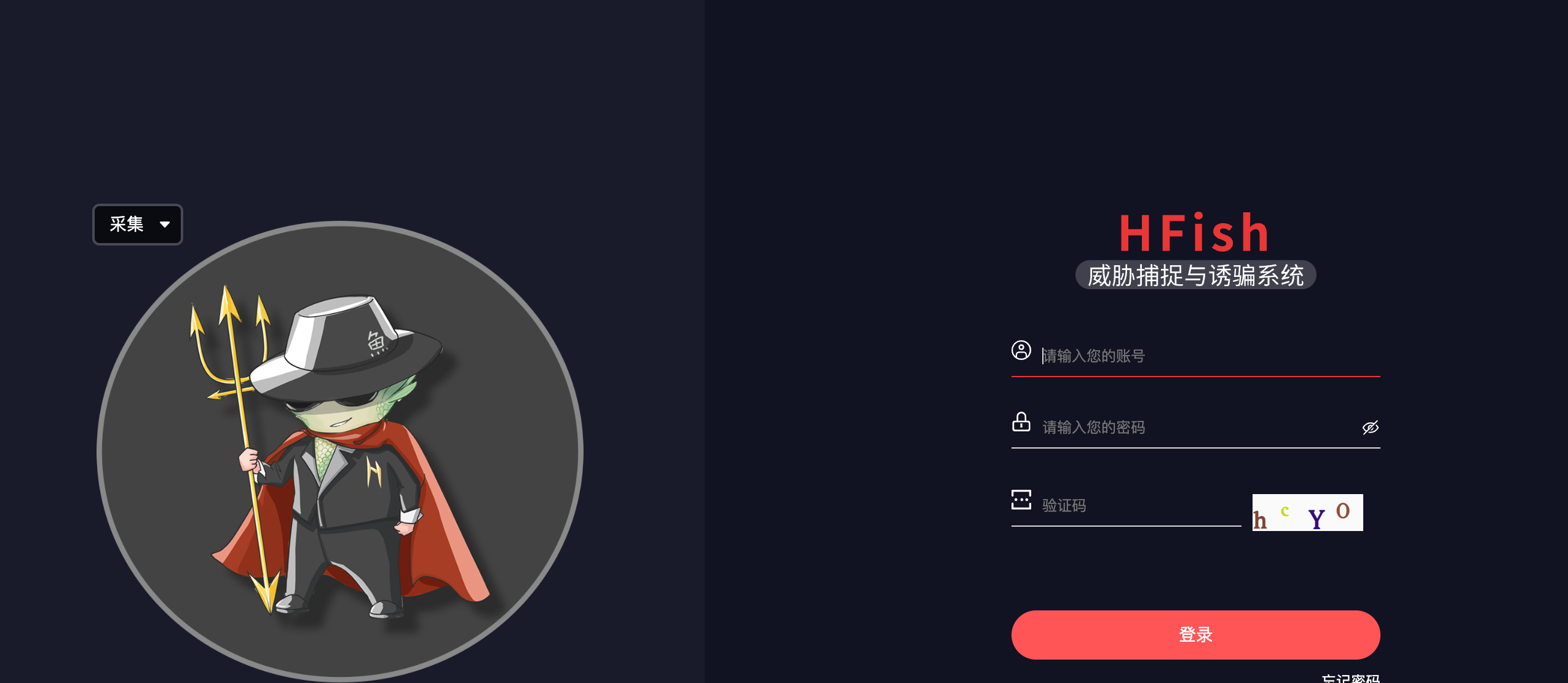Open the 采集 dropdown menu
This screenshot has width=1568, height=683.
(138, 225)
